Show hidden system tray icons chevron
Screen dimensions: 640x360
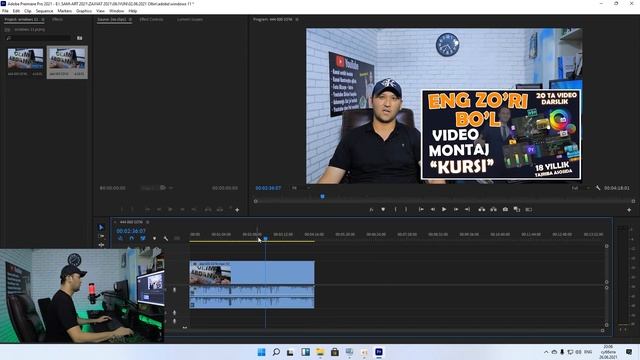(x=546, y=352)
